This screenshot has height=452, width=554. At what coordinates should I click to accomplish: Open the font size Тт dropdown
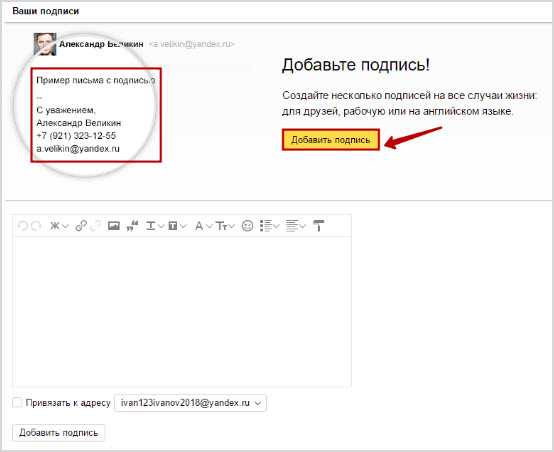coord(225,225)
